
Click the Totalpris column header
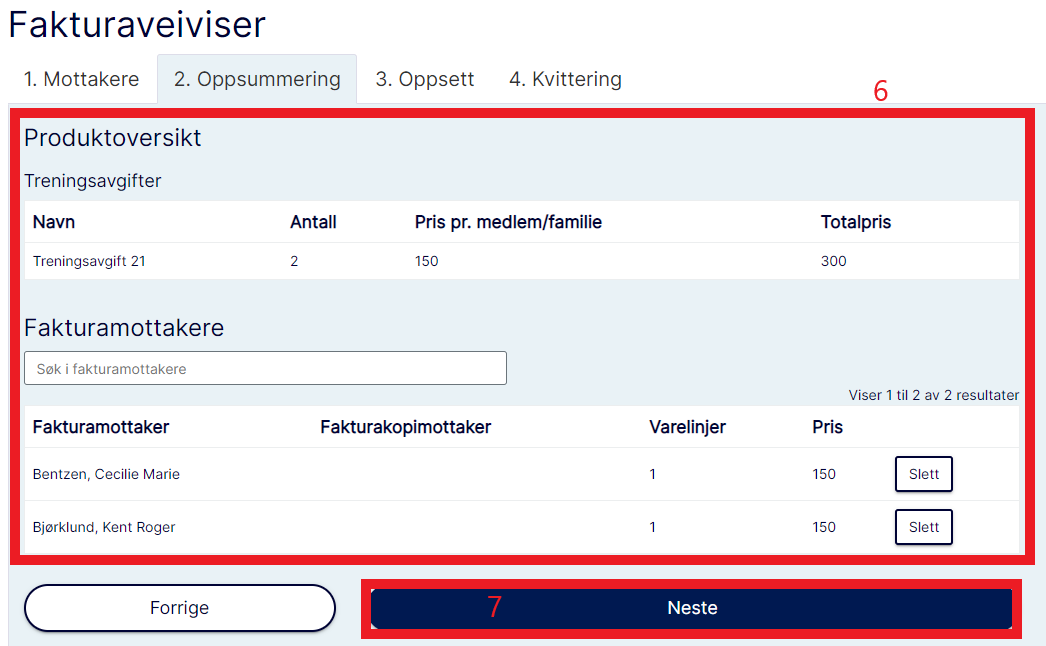(x=855, y=222)
